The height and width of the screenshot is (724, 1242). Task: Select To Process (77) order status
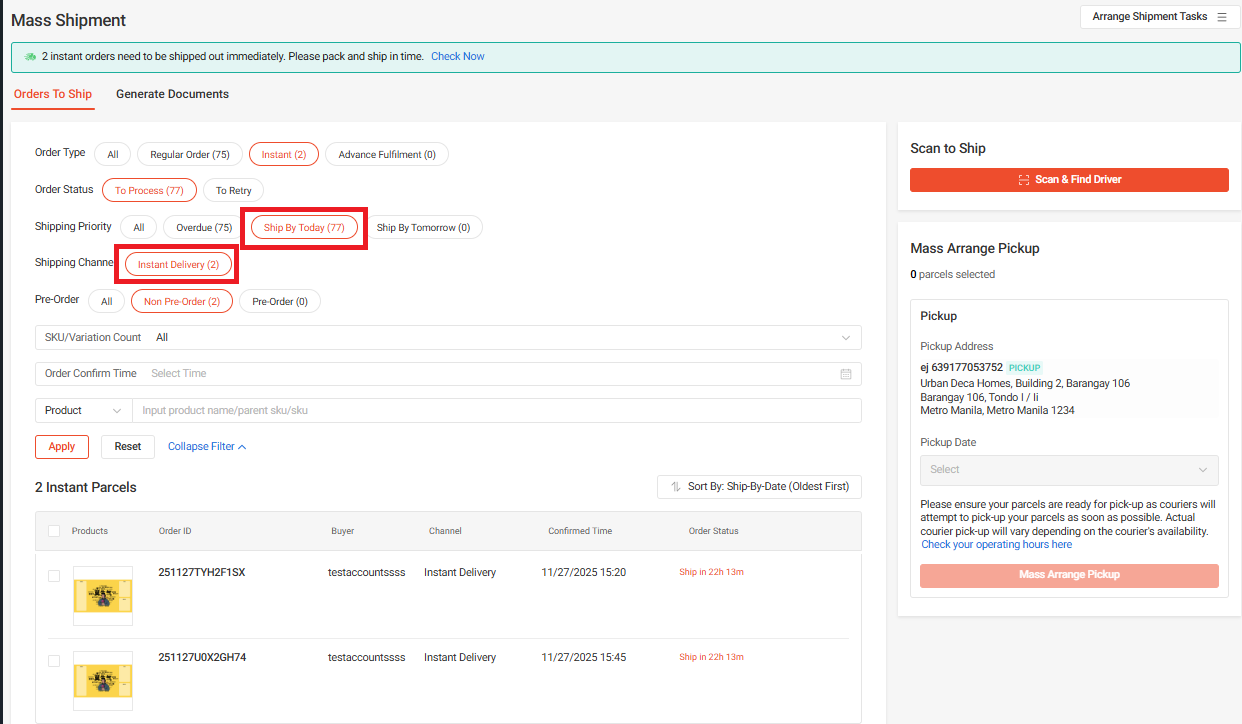[x=149, y=190]
